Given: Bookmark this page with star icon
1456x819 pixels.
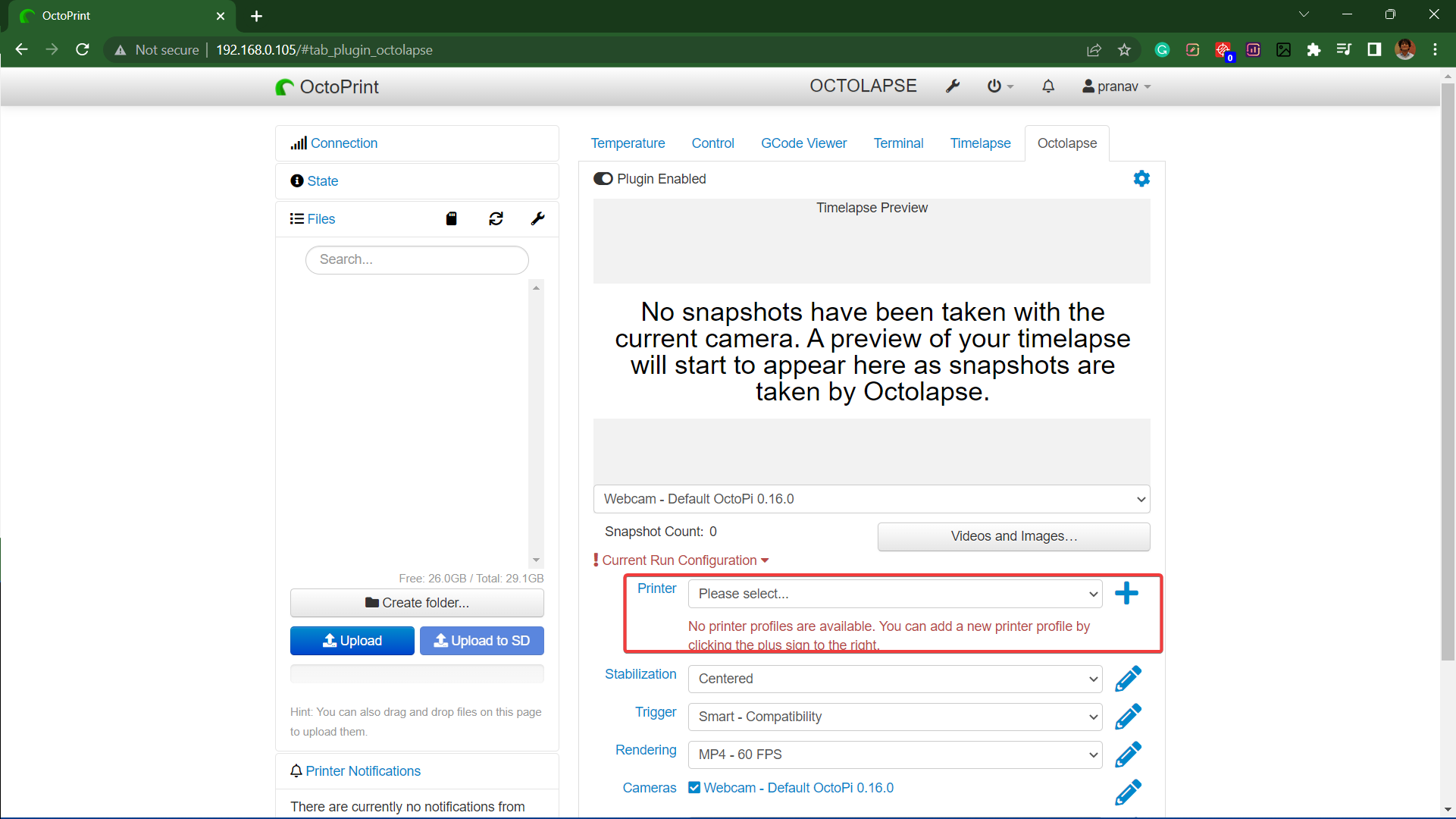Looking at the screenshot, I should pos(1124,50).
